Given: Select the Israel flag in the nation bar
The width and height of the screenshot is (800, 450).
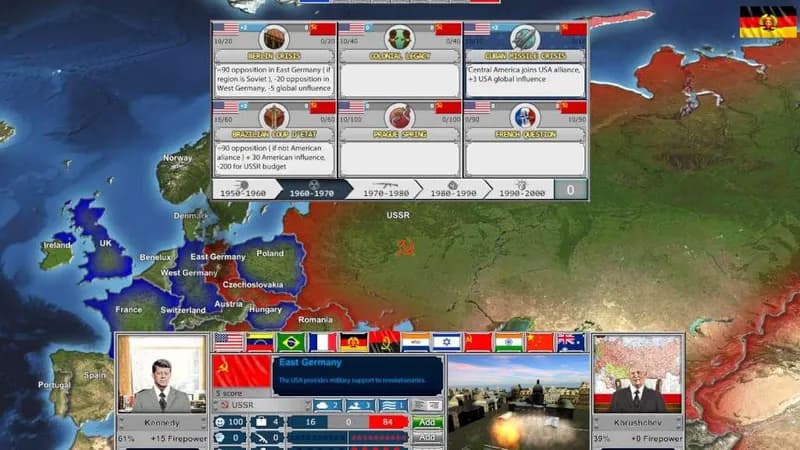Looking at the screenshot, I should tap(447, 342).
